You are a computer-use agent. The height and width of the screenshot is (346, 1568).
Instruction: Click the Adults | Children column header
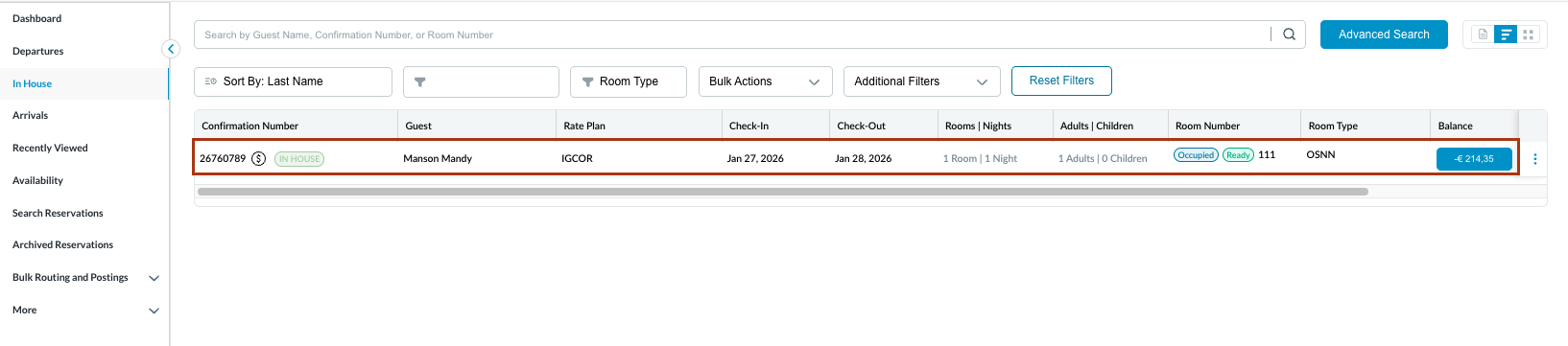pos(1097,126)
